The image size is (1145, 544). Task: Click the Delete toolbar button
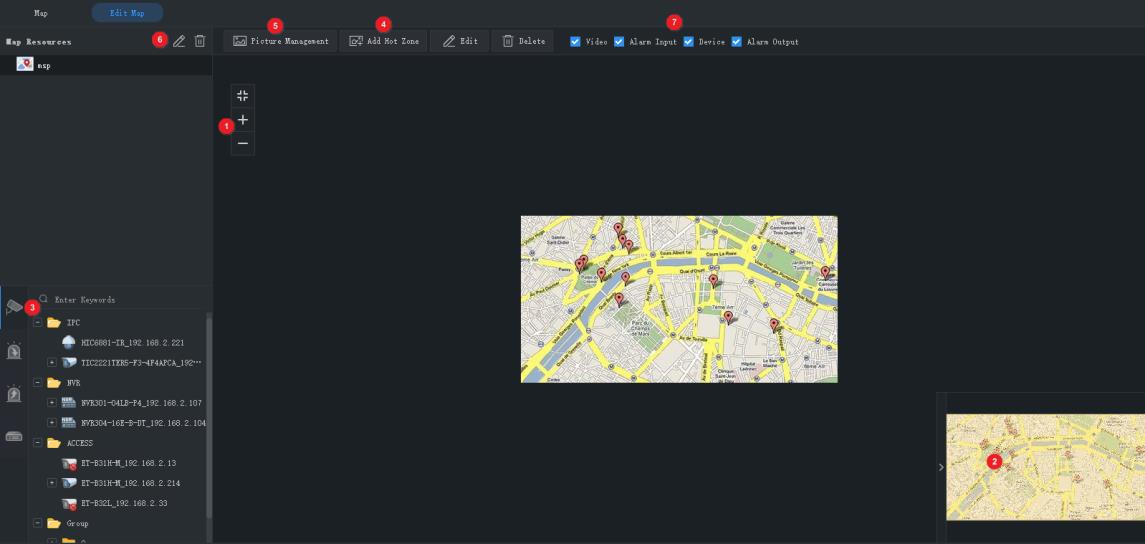click(523, 42)
